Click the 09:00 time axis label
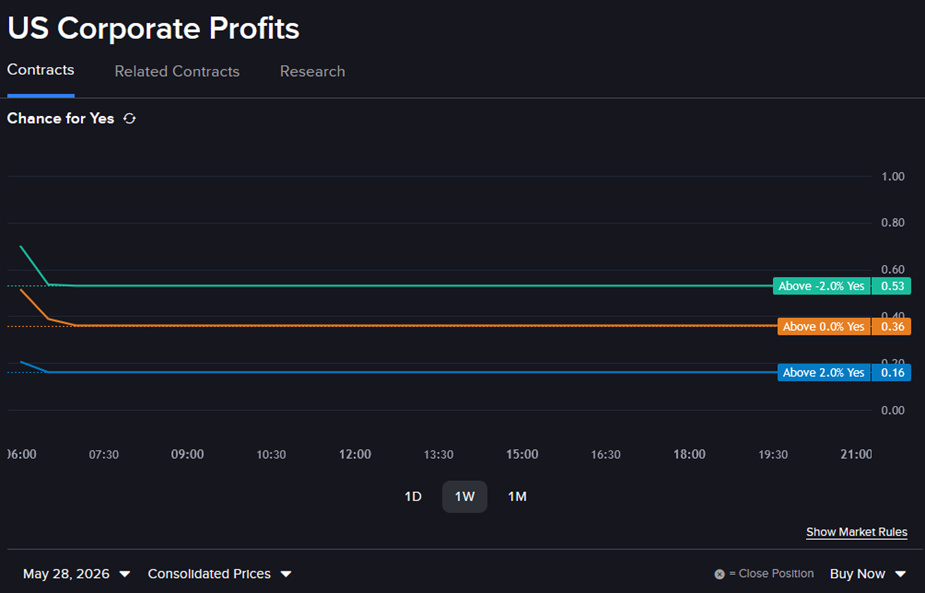This screenshot has height=593, width=925. coord(188,454)
